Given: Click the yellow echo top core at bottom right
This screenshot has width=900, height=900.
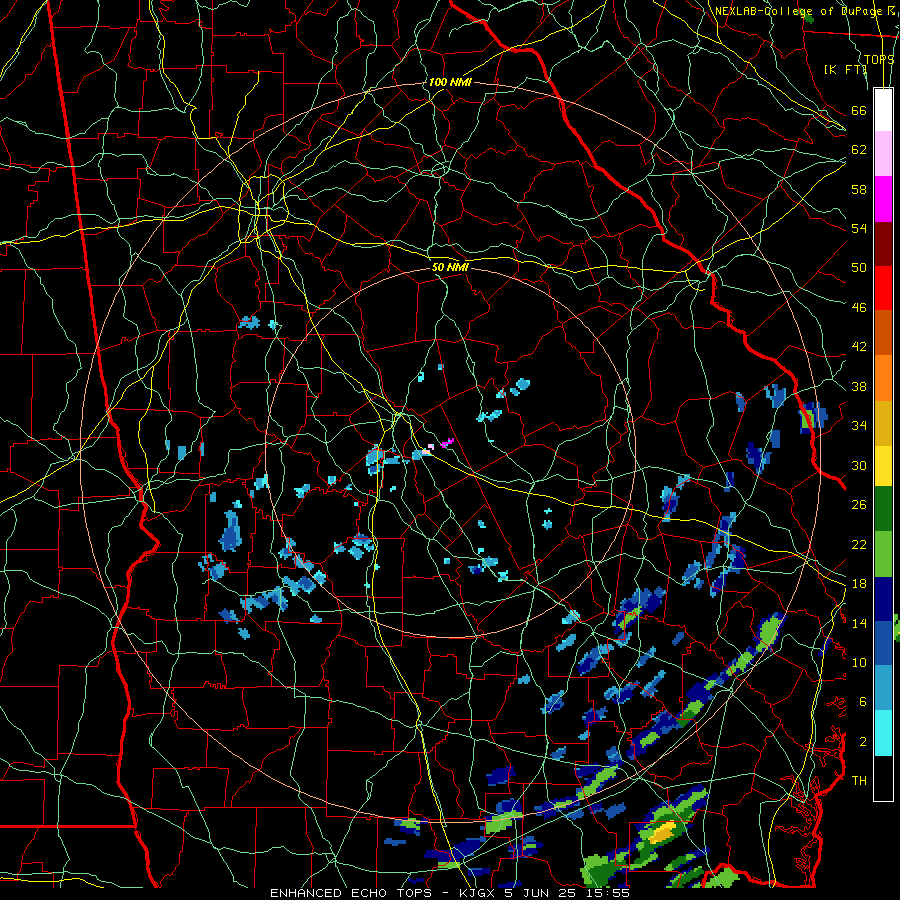Looking at the screenshot, I should click(662, 831).
